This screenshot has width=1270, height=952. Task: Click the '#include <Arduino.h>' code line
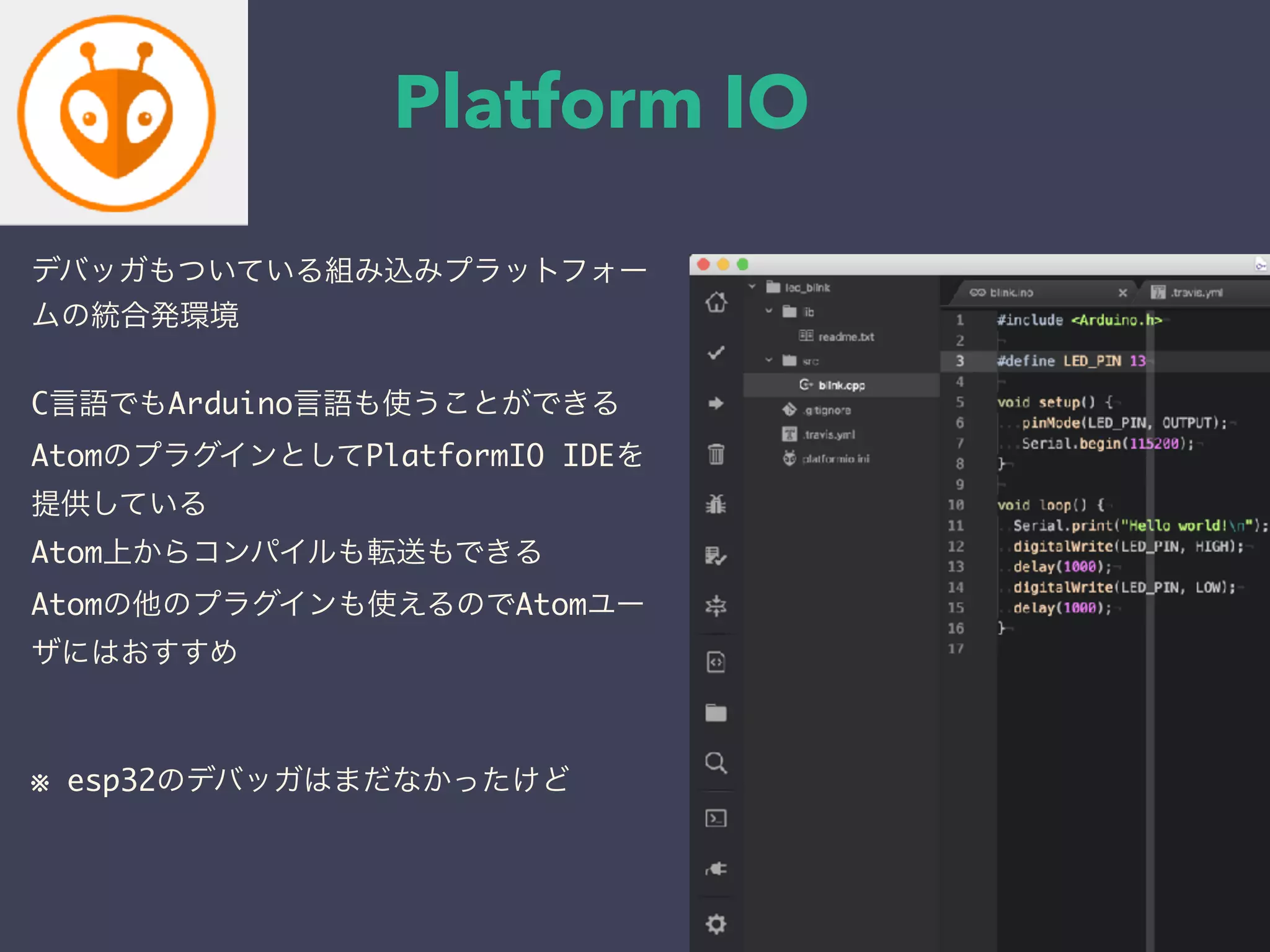click(1079, 320)
